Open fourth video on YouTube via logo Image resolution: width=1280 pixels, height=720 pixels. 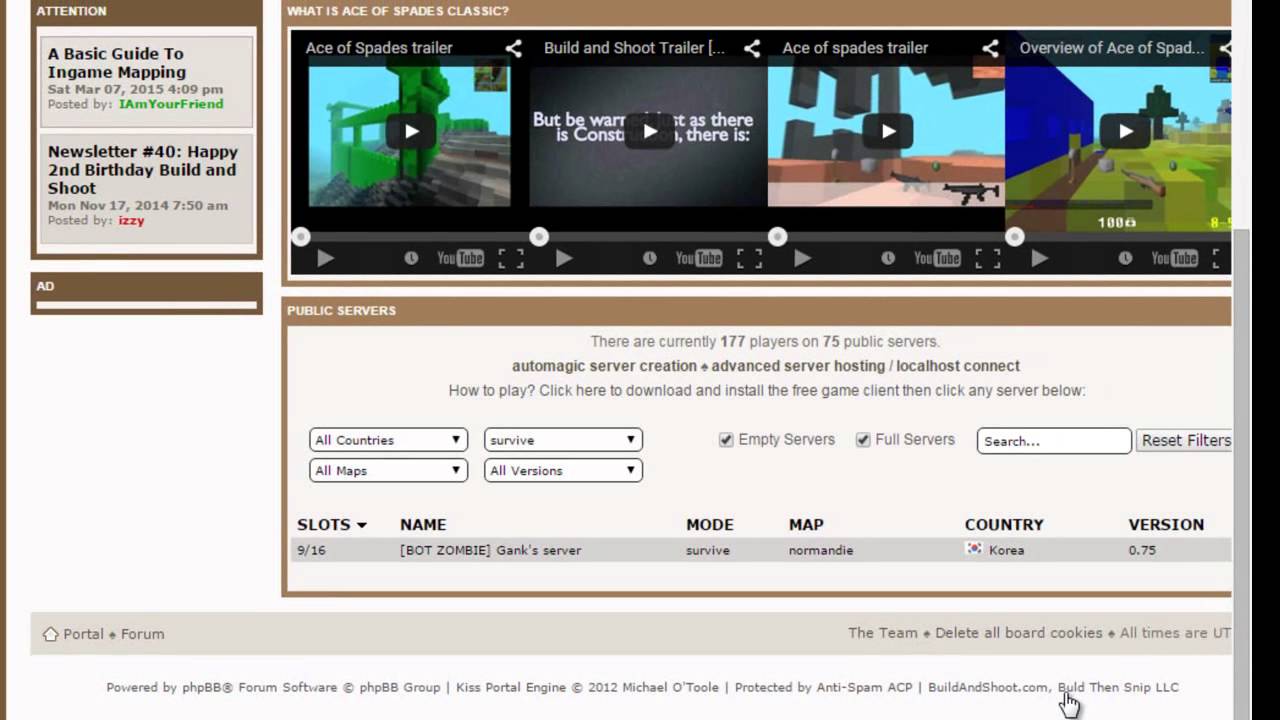[1175, 258]
